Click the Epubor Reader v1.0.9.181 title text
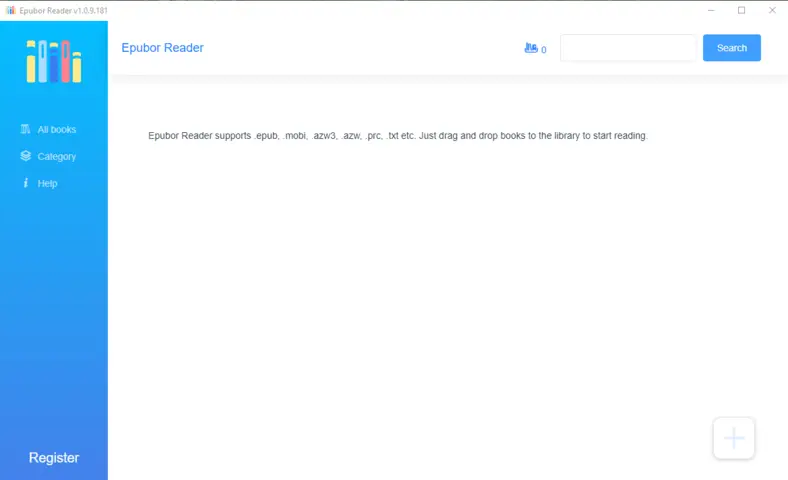Screen dimensions: 788x480 tap(63, 11)
